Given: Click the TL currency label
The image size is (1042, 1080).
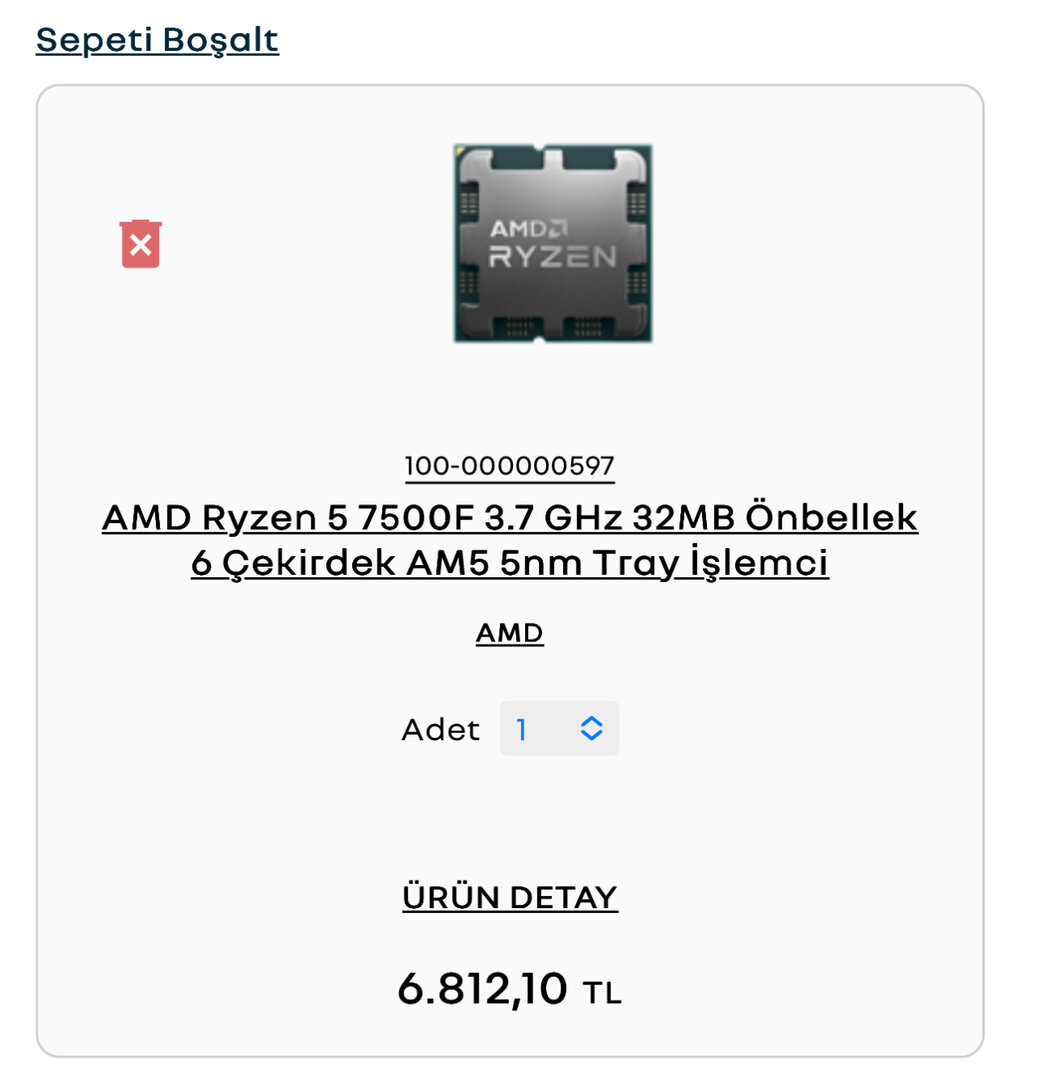Looking at the screenshot, I should click(602, 993).
